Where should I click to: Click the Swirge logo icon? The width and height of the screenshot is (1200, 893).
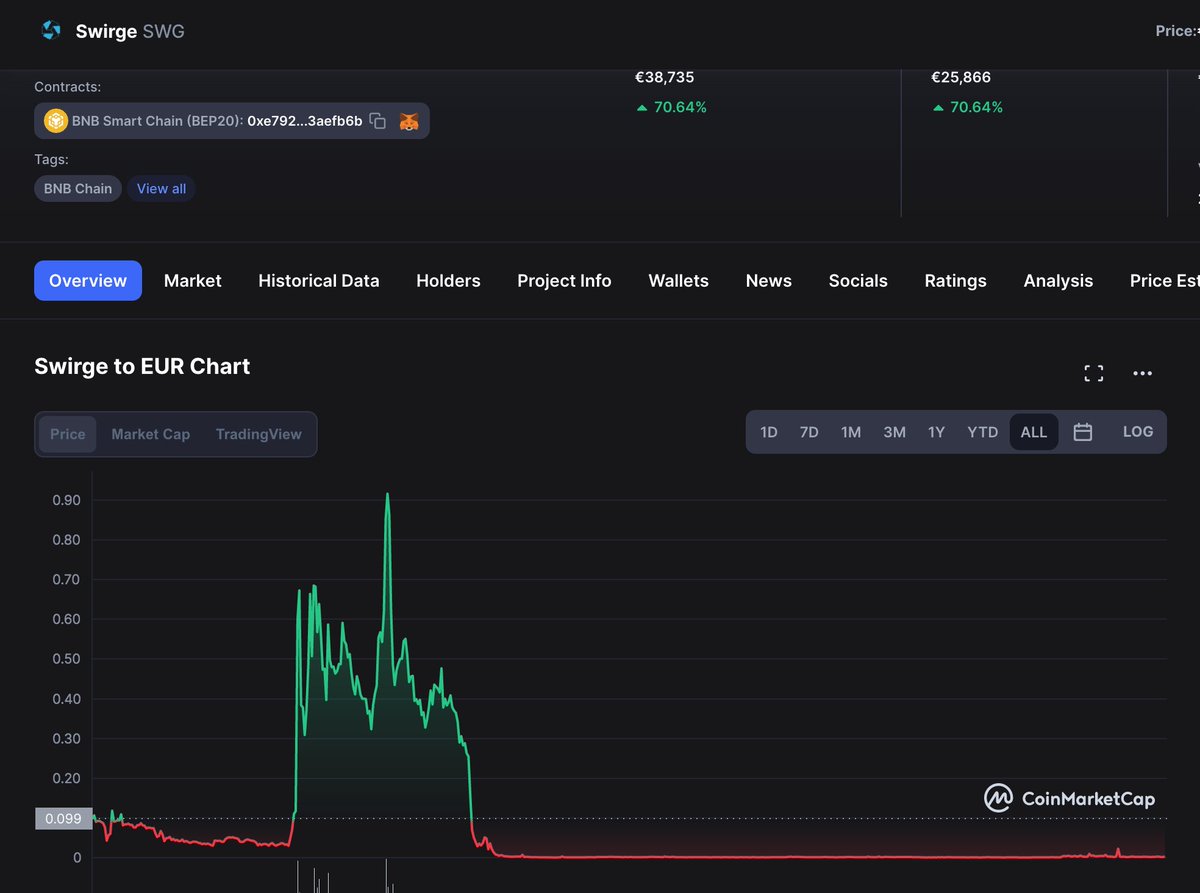(x=51, y=31)
